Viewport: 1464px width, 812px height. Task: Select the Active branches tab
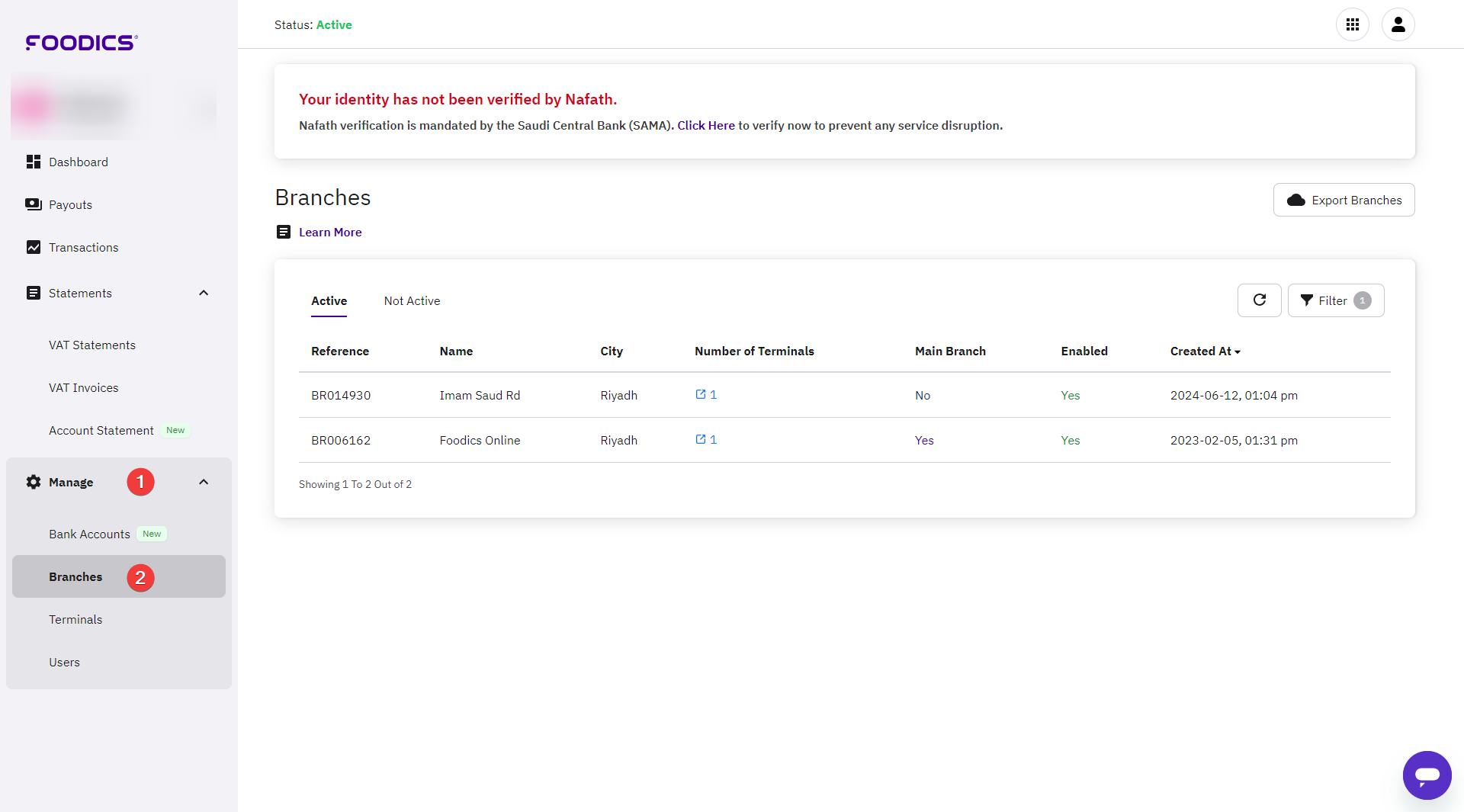coord(329,300)
